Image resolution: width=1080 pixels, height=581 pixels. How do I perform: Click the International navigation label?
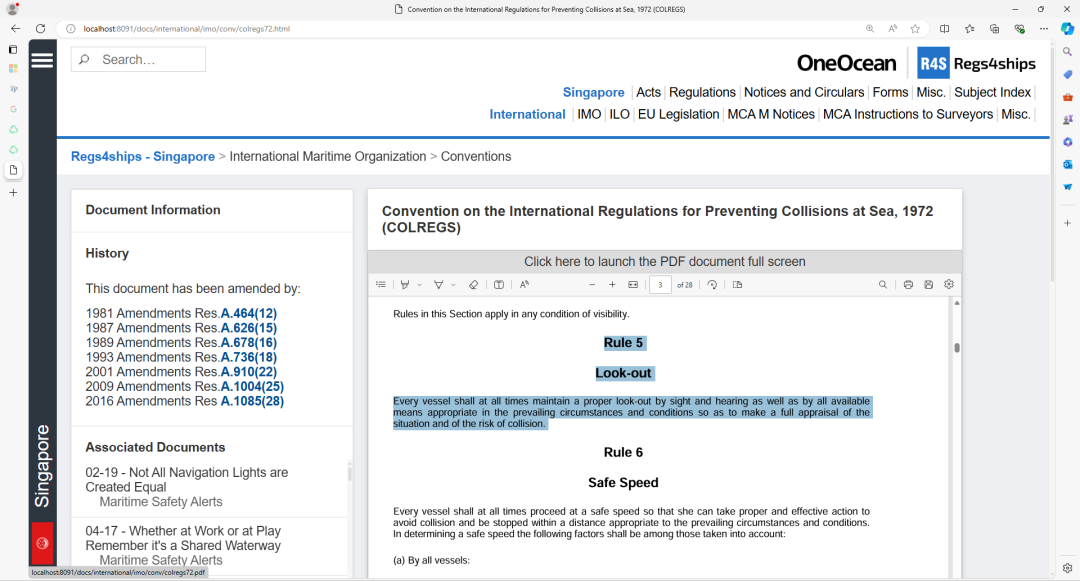527,114
